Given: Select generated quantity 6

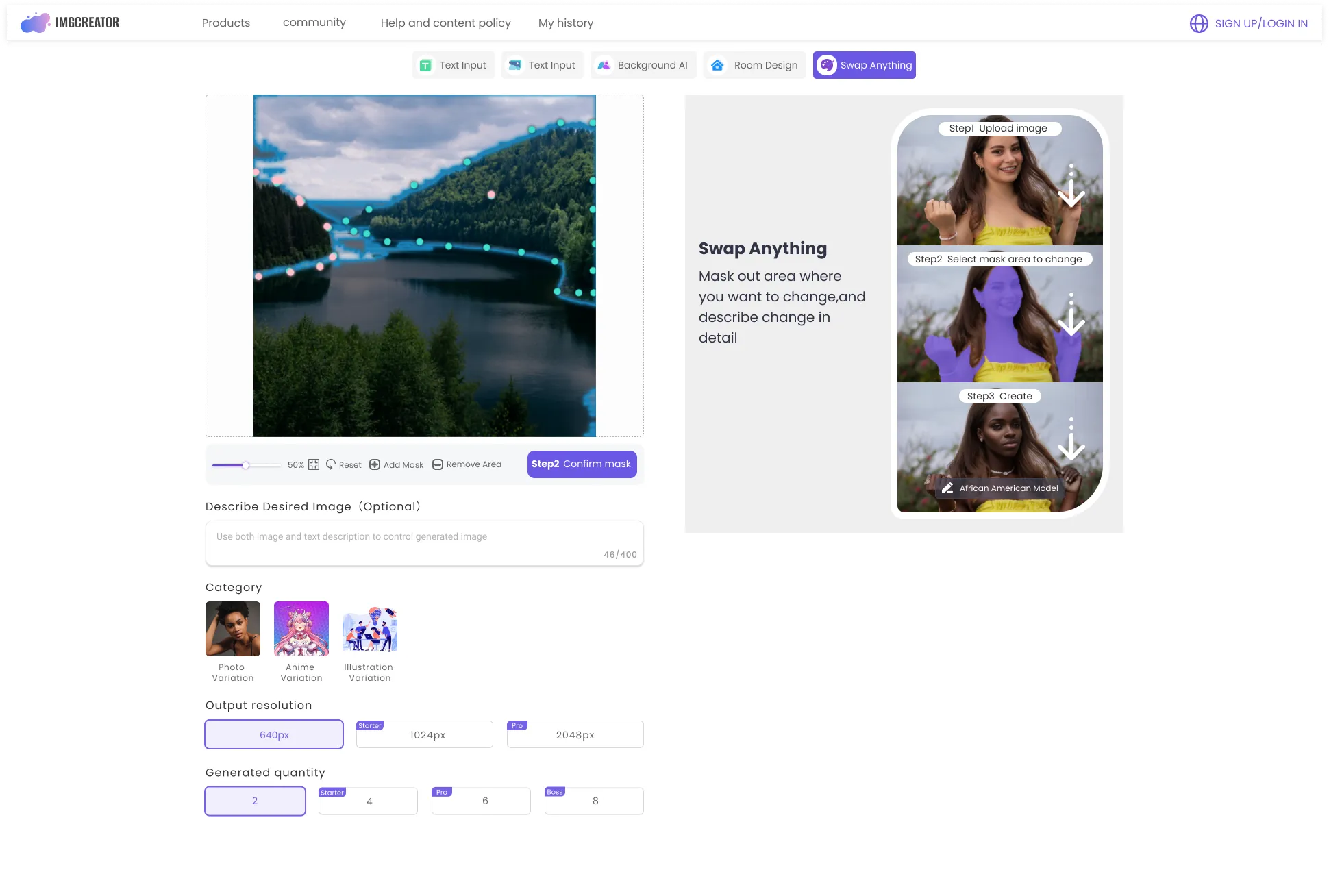Looking at the screenshot, I should pos(481,801).
